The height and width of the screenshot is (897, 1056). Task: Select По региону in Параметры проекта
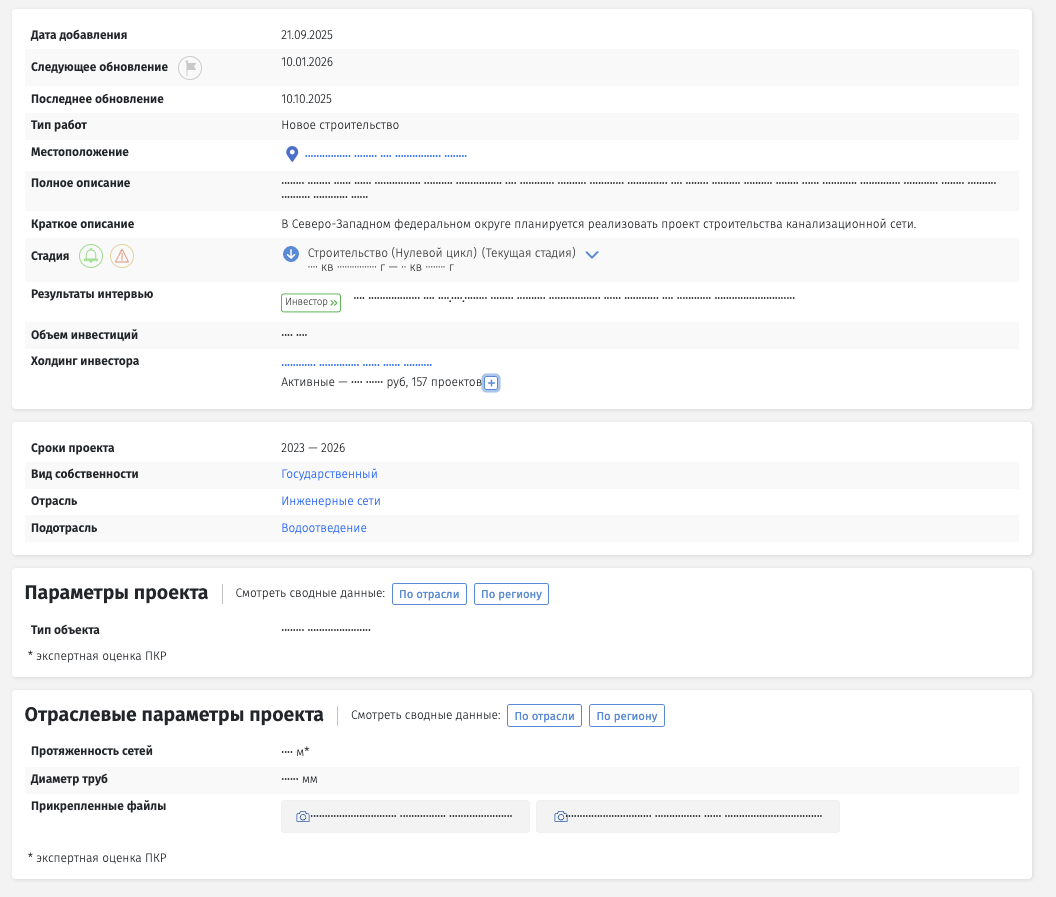point(511,594)
